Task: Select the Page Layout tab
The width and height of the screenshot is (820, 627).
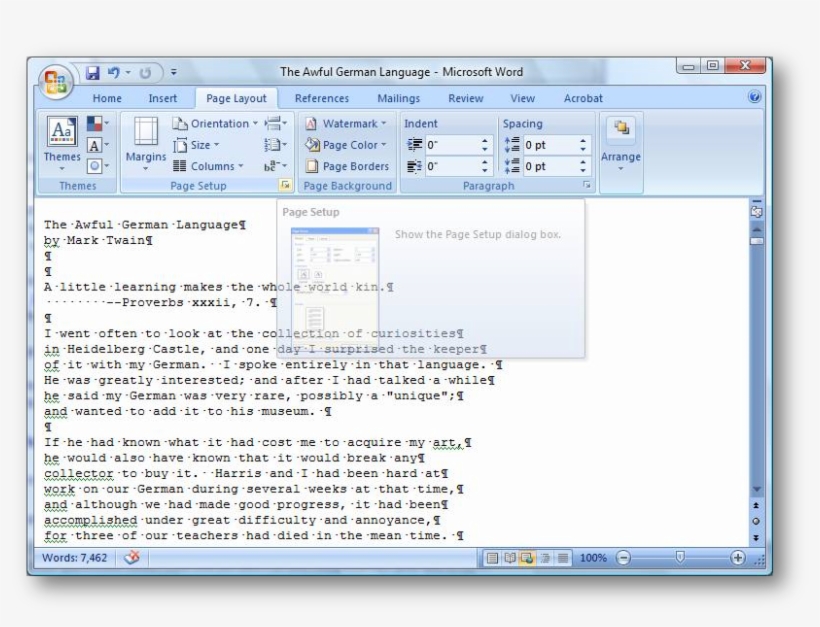Action: click(236, 98)
